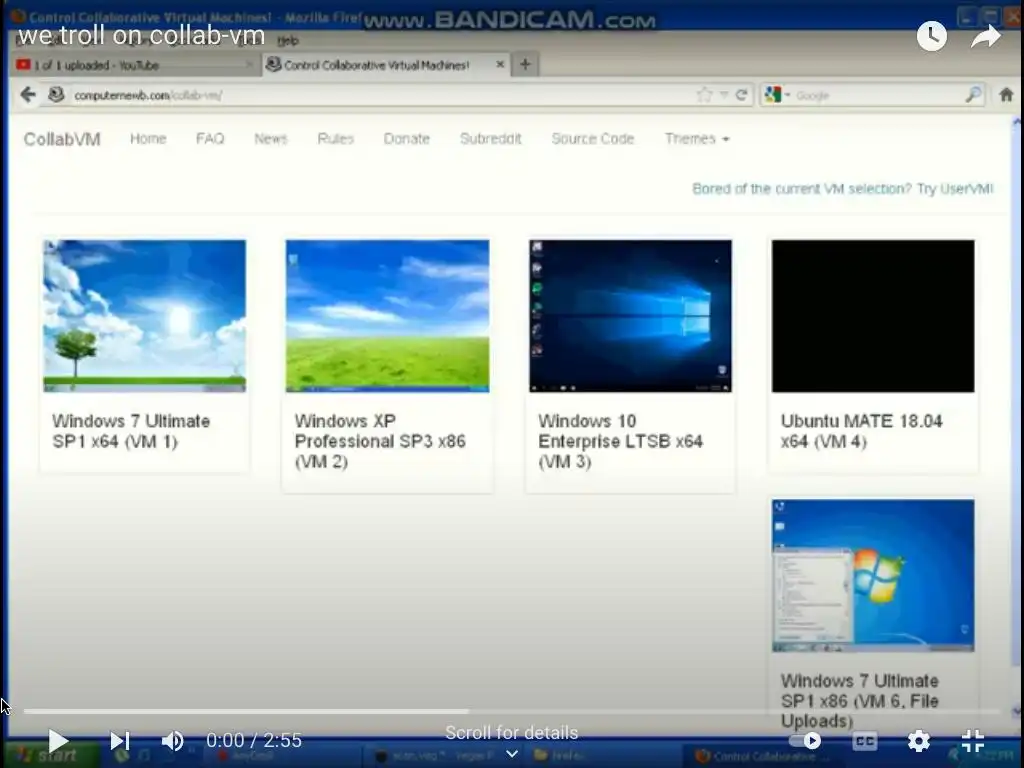Screen dimensions: 1024x768
Task: Open the FAQ page
Action: pos(210,138)
